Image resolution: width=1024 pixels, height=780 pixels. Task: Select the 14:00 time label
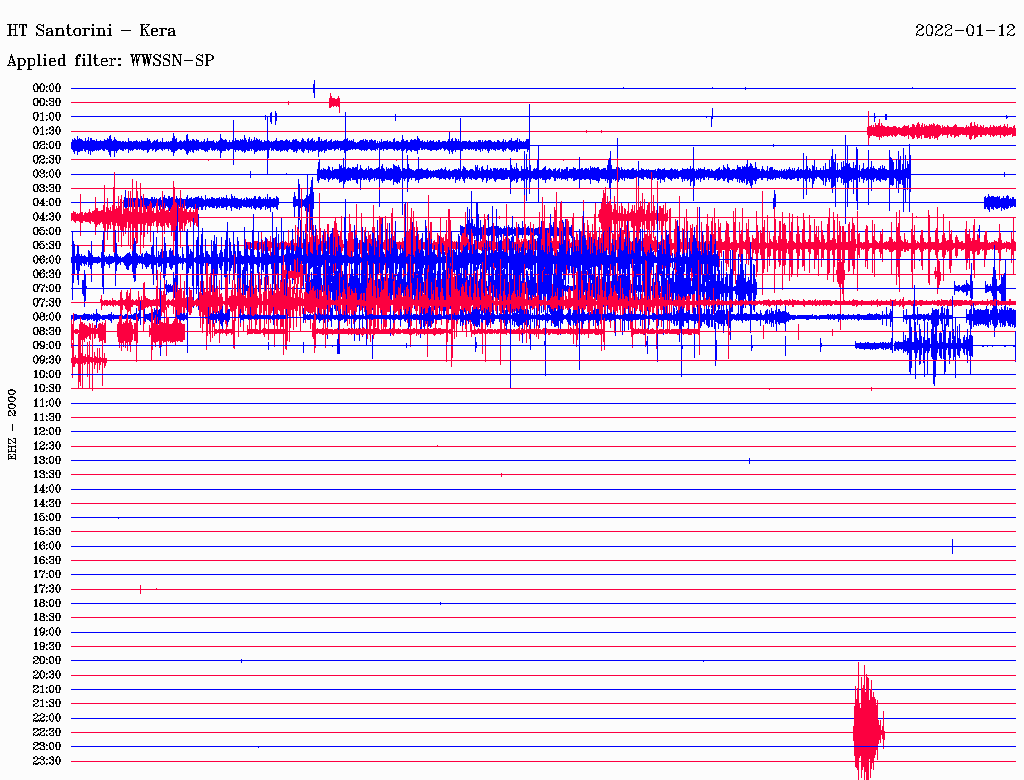pos(47,489)
